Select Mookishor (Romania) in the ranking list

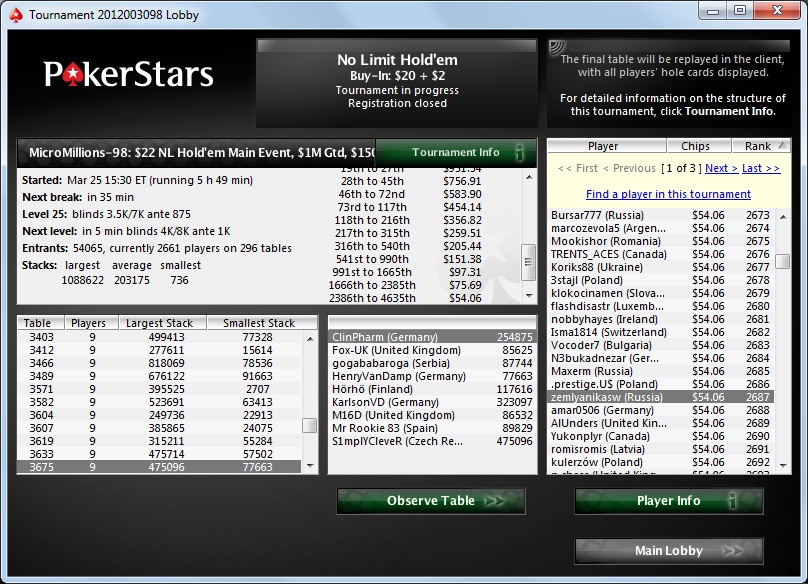pyautogui.click(x=662, y=241)
